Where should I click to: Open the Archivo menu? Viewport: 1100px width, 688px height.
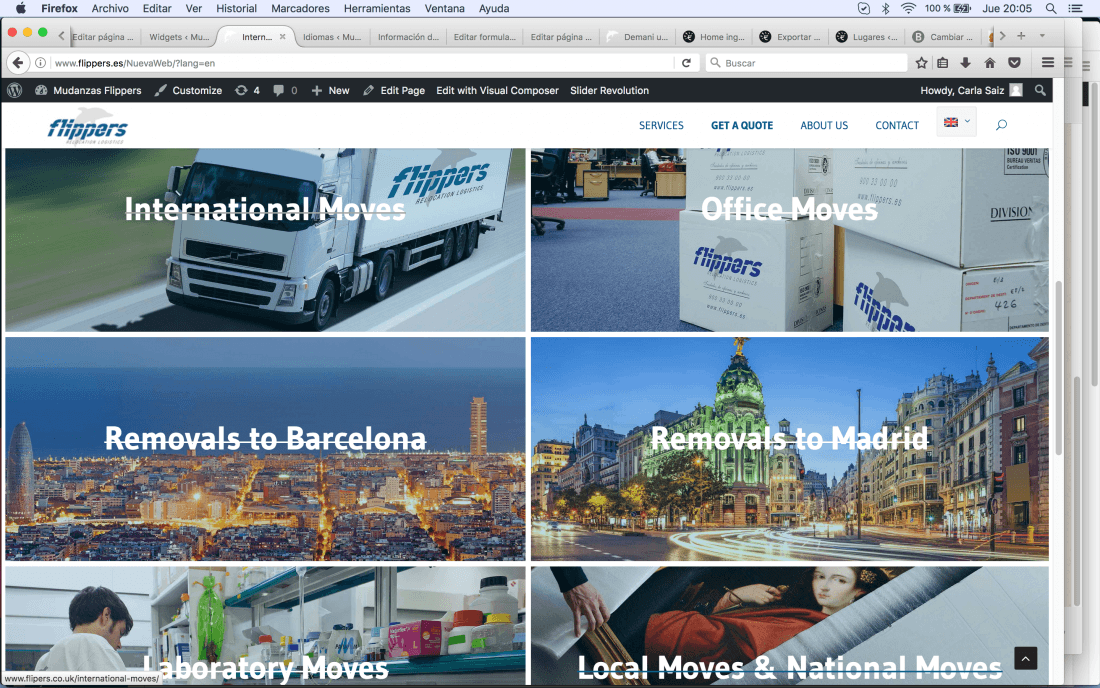[110, 8]
